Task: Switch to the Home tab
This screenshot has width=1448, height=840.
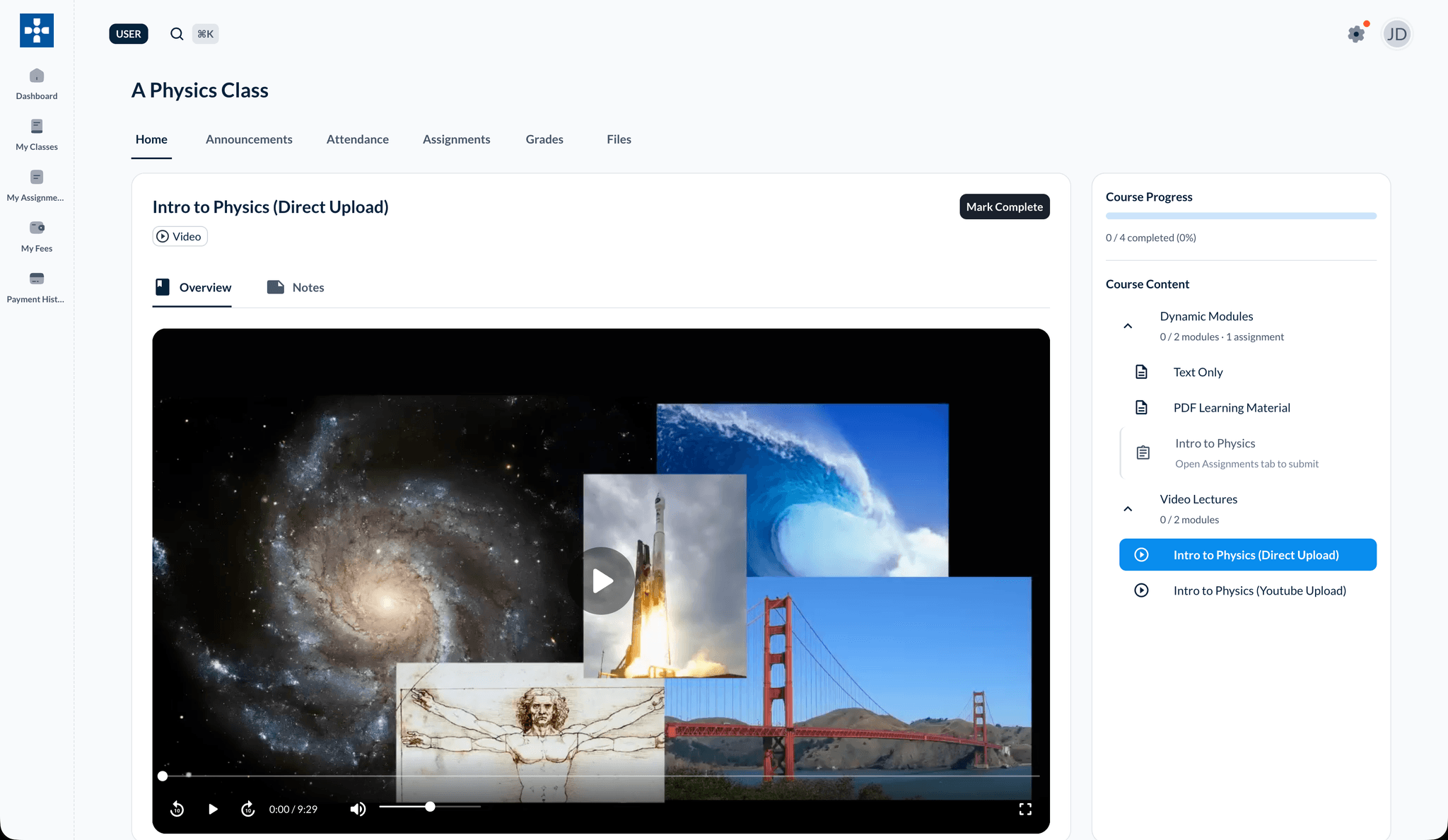Action: pos(151,139)
